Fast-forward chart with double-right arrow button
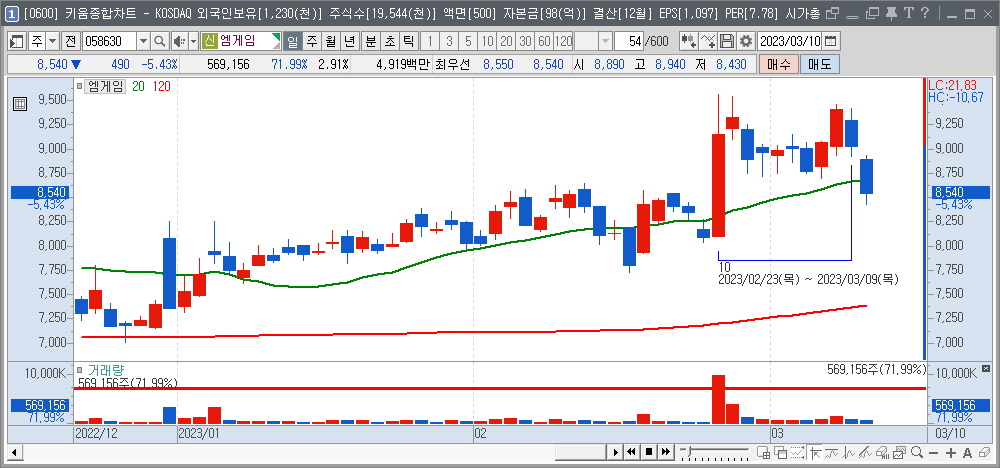 click(665, 453)
